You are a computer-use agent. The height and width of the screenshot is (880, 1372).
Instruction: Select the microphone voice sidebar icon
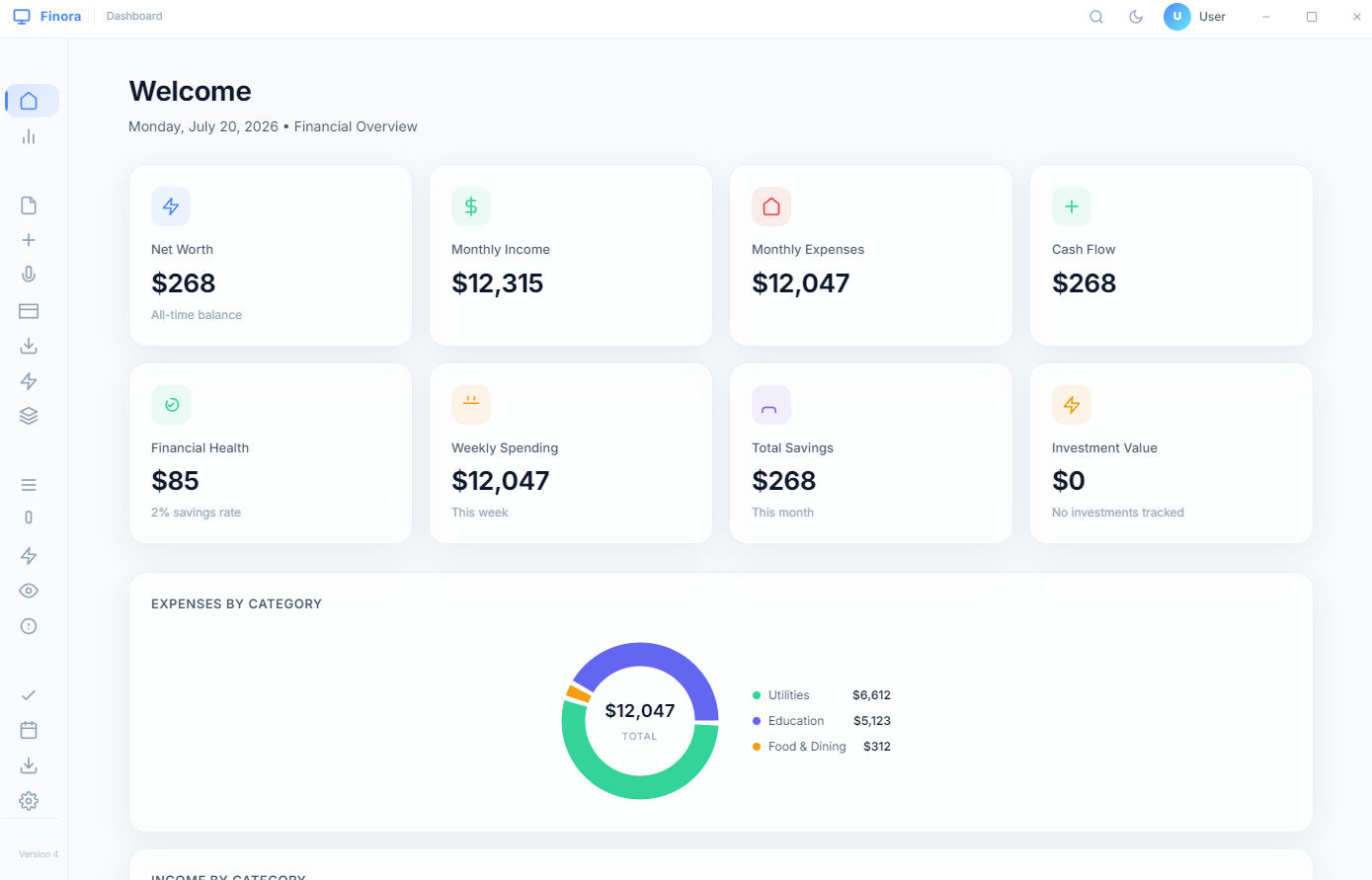[x=29, y=275]
